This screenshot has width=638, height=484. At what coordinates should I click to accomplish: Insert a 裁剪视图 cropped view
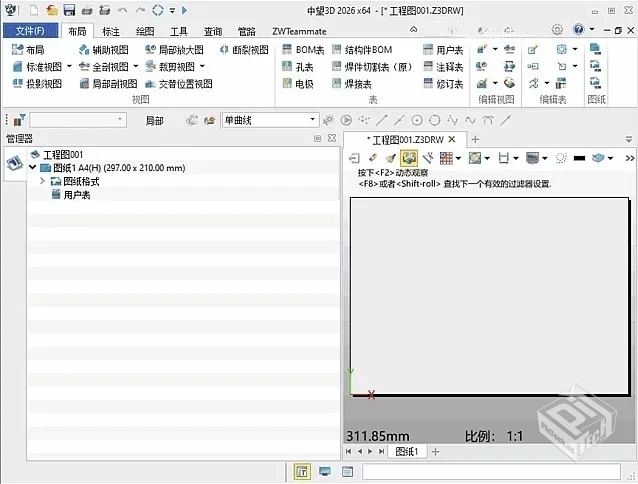tap(170, 67)
